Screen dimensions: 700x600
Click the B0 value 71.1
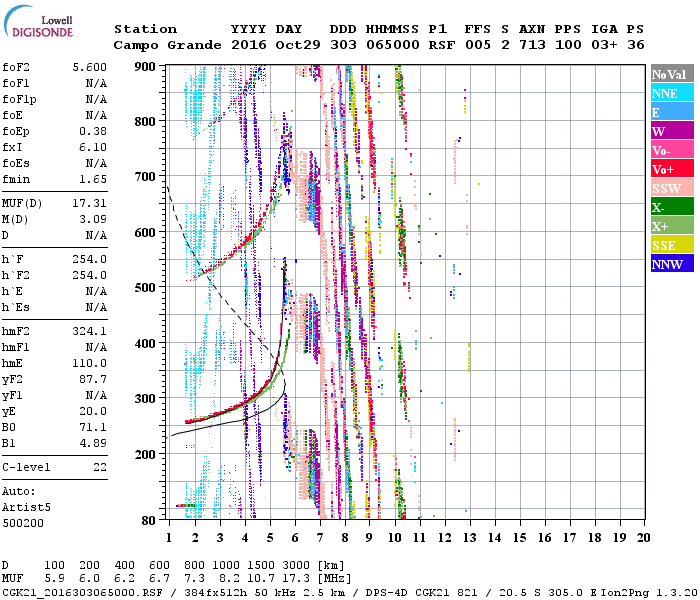(93, 428)
